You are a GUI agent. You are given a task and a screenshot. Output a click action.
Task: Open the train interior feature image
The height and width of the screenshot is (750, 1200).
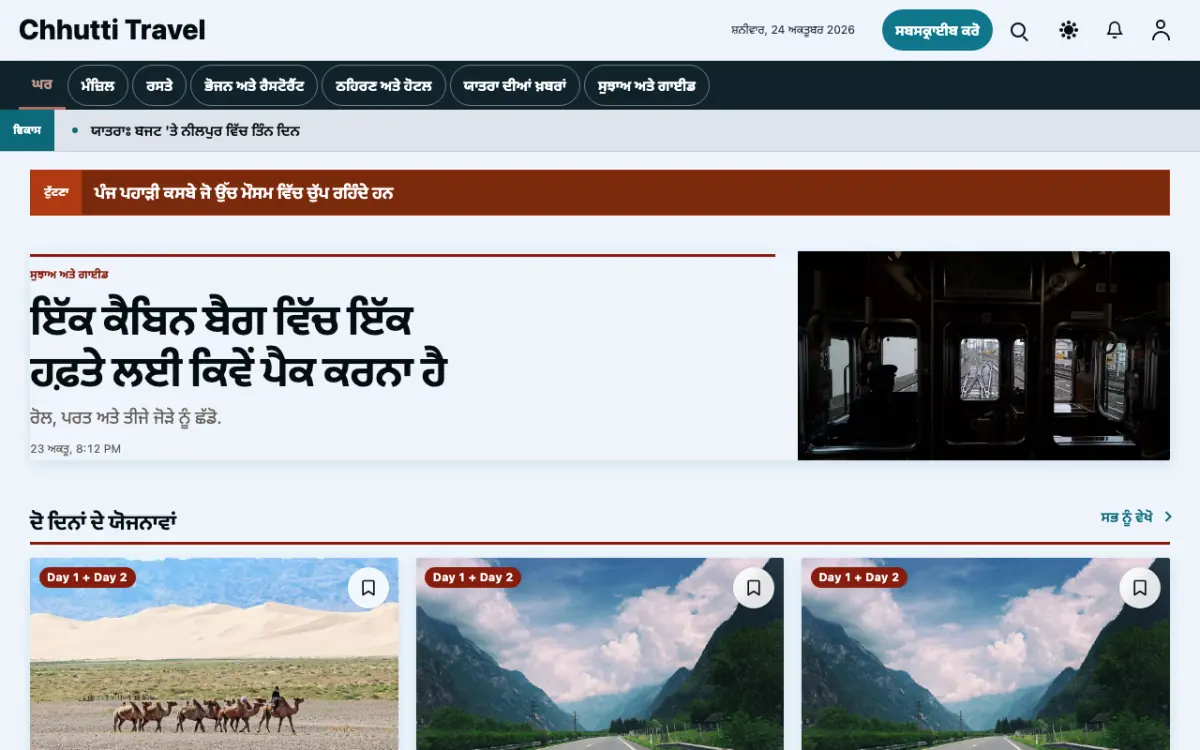pos(984,355)
